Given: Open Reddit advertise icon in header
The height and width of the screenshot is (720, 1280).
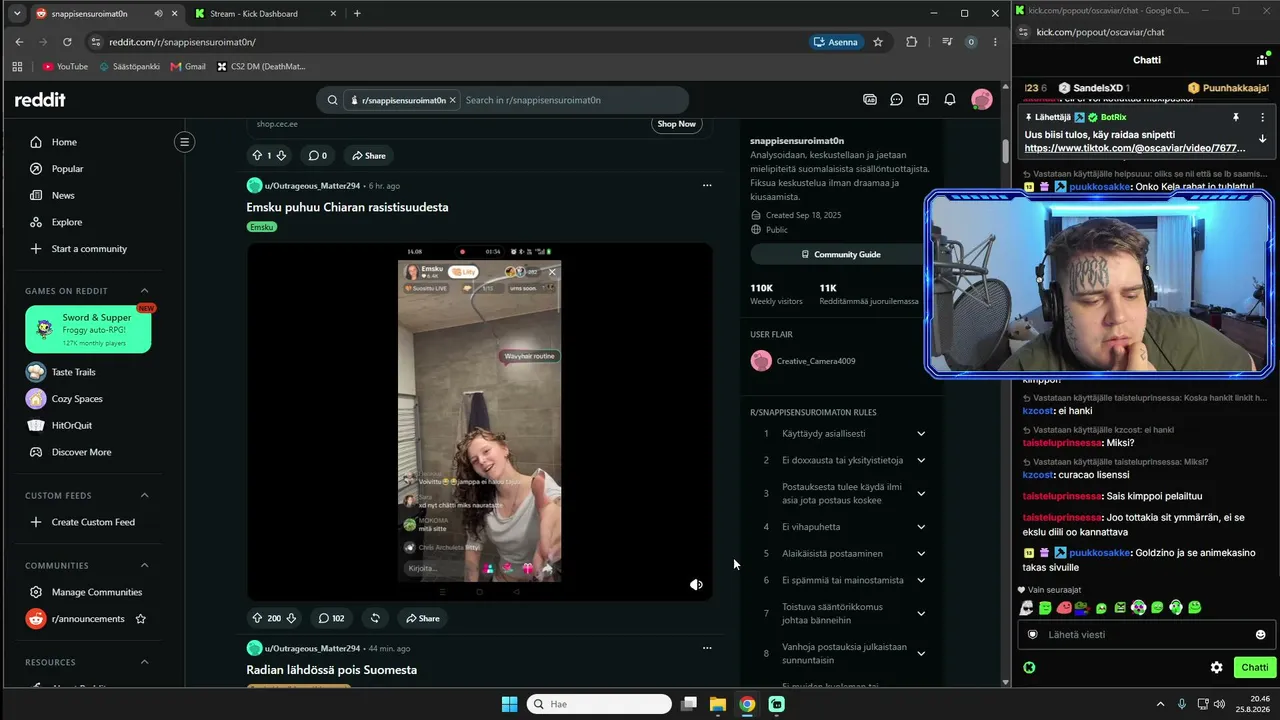Looking at the screenshot, I should 870,100.
